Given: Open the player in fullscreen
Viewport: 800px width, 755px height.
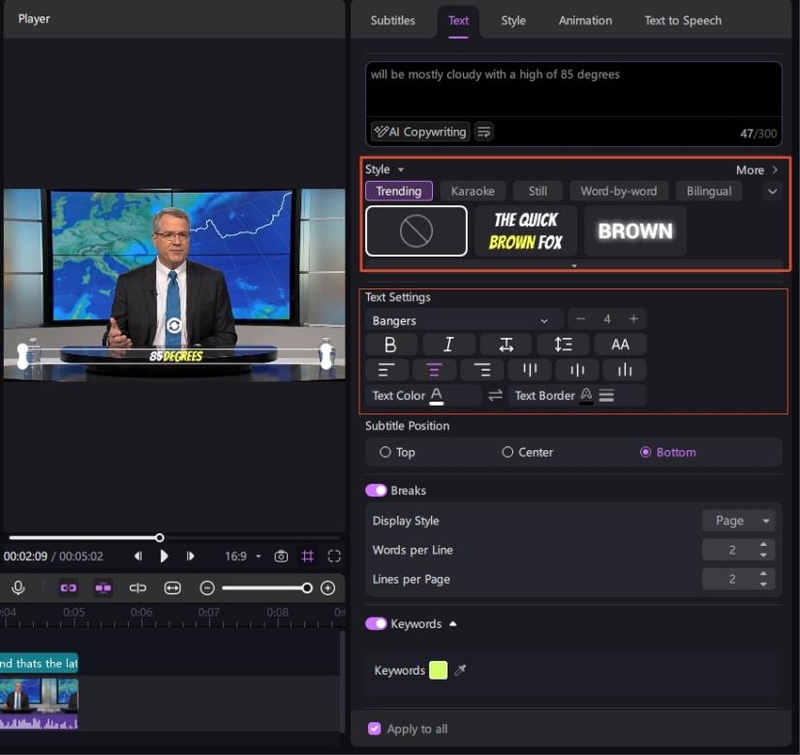Looking at the screenshot, I should pos(334,556).
